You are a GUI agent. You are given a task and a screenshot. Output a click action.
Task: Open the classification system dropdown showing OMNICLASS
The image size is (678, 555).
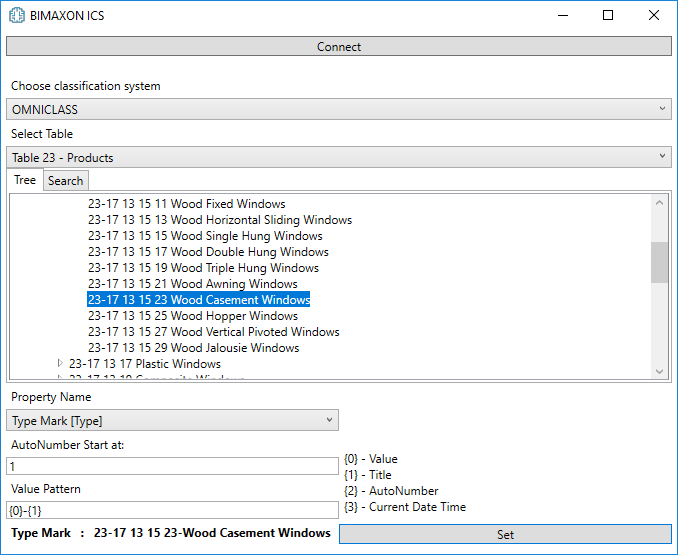[x=339, y=109]
